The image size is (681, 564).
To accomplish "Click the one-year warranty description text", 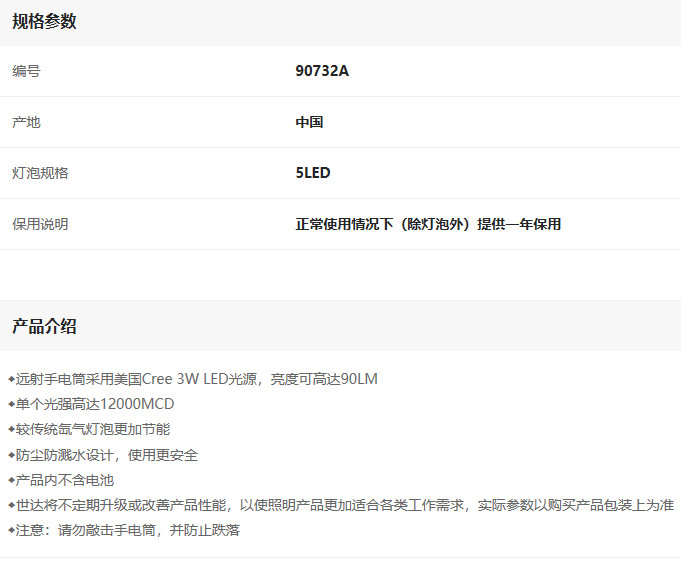I will tap(428, 224).
